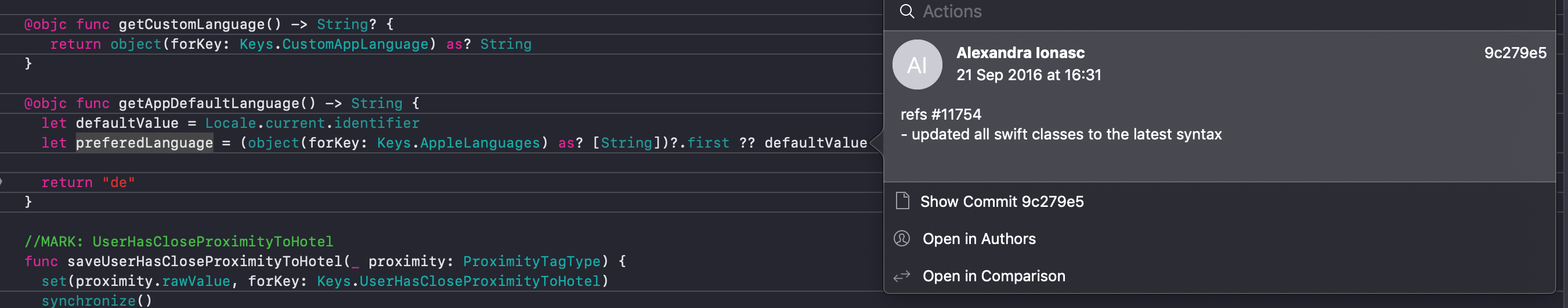This screenshot has width=1568, height=308.
Task: Click the MARK UserHasCloseProximityToHotel comment
Action: click(x=178, y=242)
